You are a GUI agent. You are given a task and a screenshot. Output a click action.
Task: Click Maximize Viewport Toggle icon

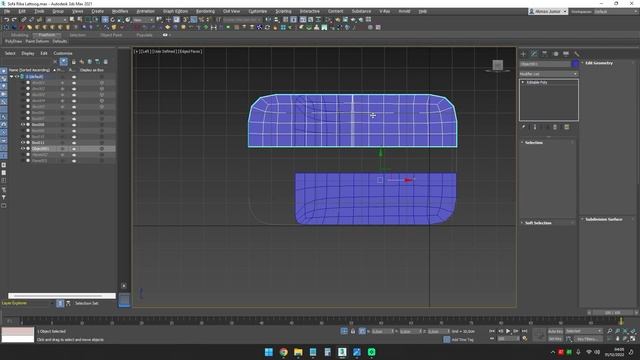click(x=633, y=339)
